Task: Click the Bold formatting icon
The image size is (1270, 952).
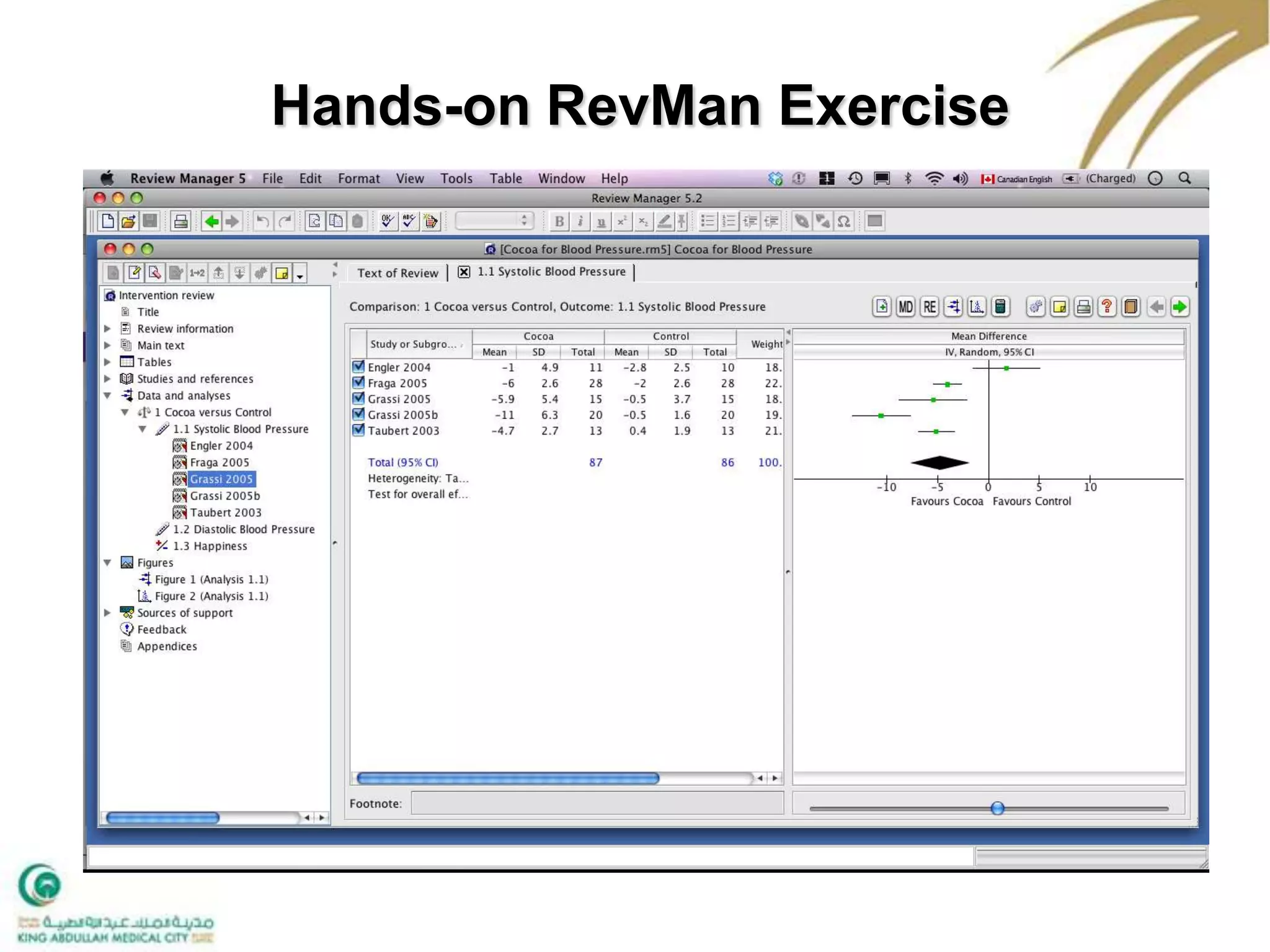Action: point(559,221)
